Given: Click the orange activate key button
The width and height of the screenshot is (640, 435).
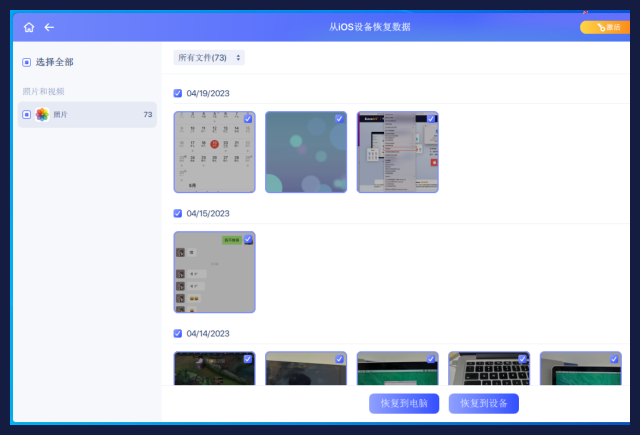Looking at the screenshot, I should [x=603, y=27].
